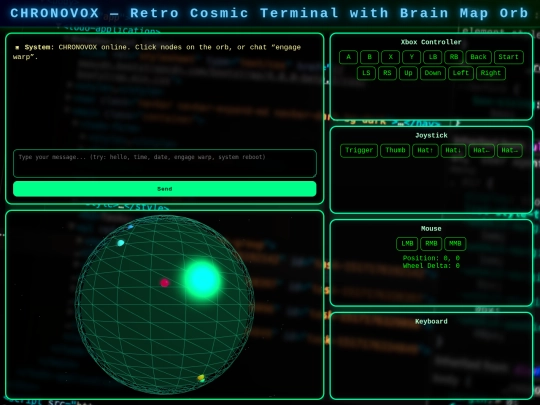Select the large glowing cyan orb node
540x405 pixels.
coord(202,280)
